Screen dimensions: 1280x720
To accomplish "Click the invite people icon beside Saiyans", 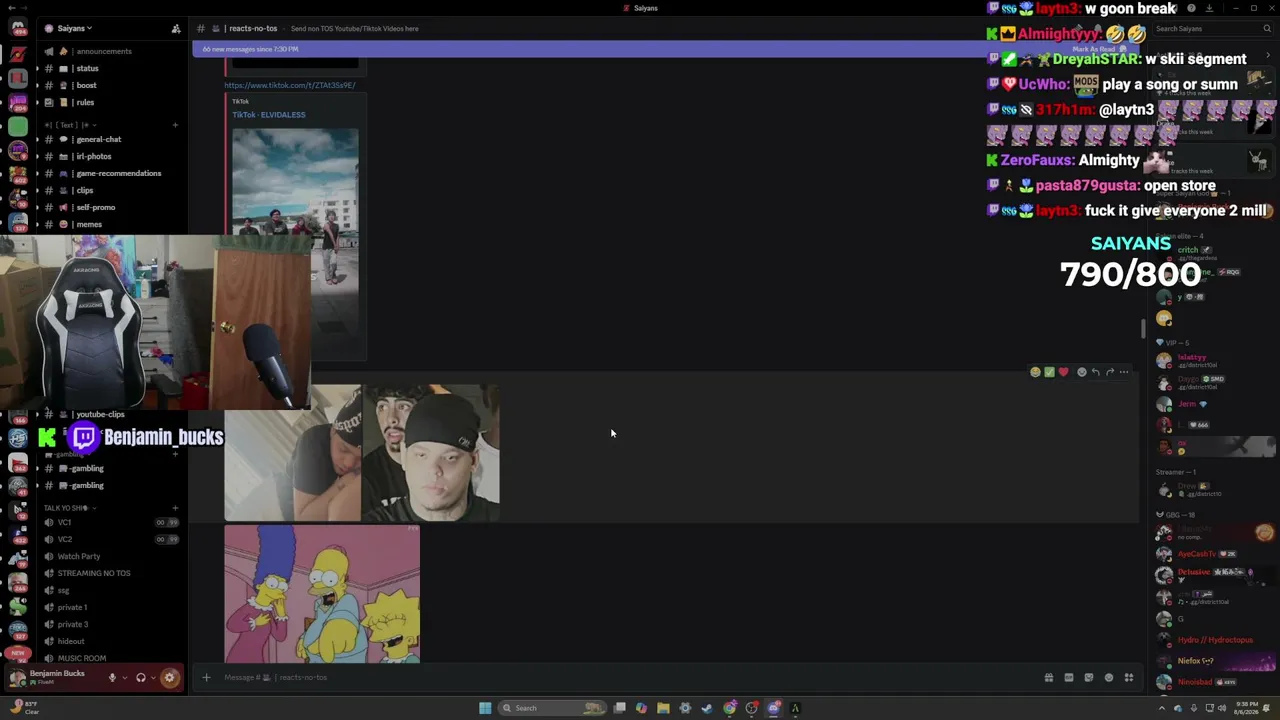I will [176, 28].
